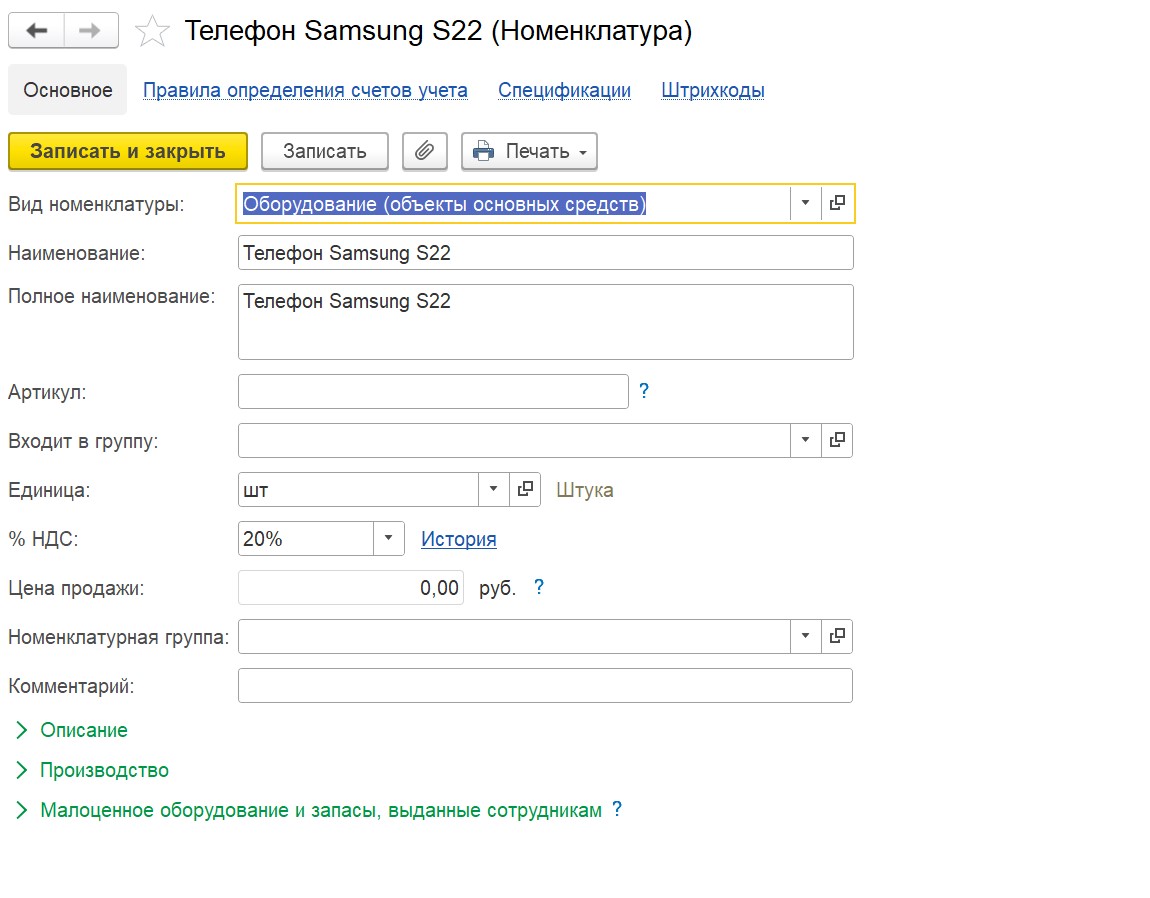
Task: Open the НДС История link
Action: (x=458, y=539)
